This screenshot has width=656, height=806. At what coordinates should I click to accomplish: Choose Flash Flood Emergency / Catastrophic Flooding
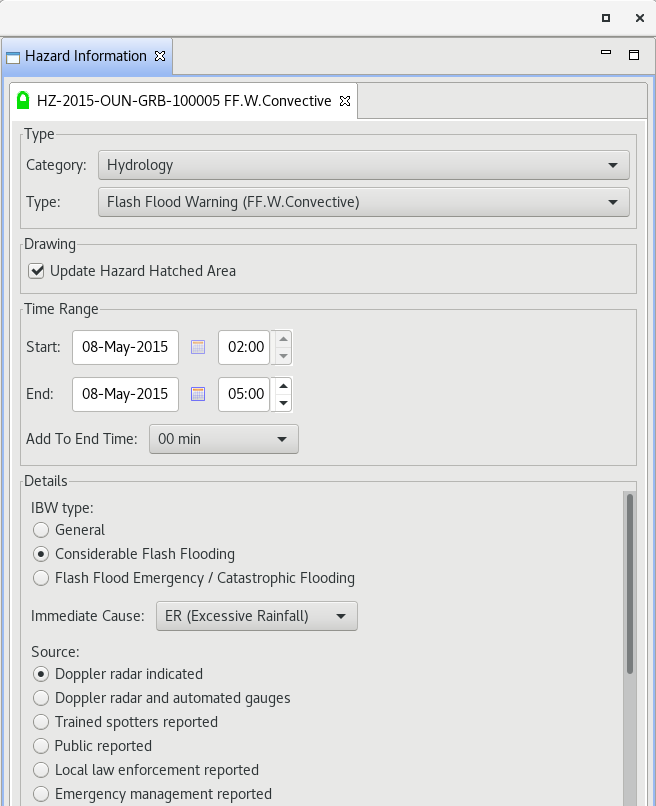[x=41, y=578]
